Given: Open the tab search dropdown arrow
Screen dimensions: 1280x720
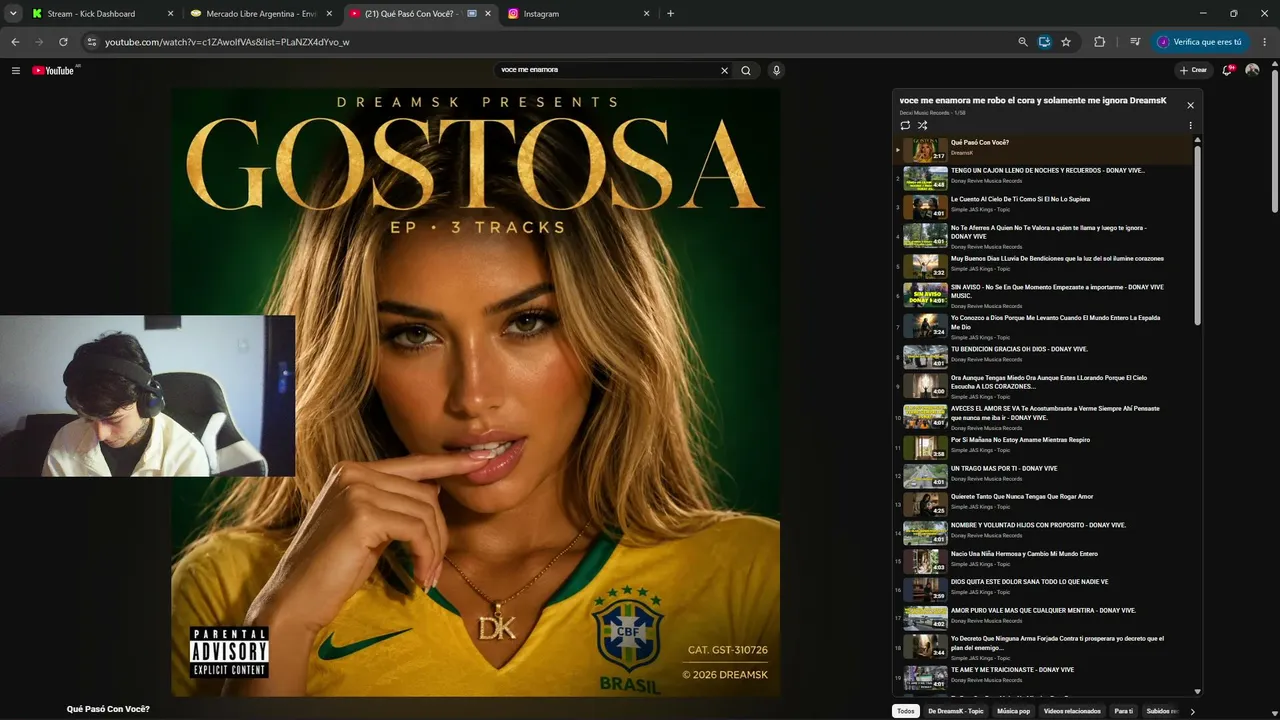Looking at the screenshot, I should click(13, 14).
